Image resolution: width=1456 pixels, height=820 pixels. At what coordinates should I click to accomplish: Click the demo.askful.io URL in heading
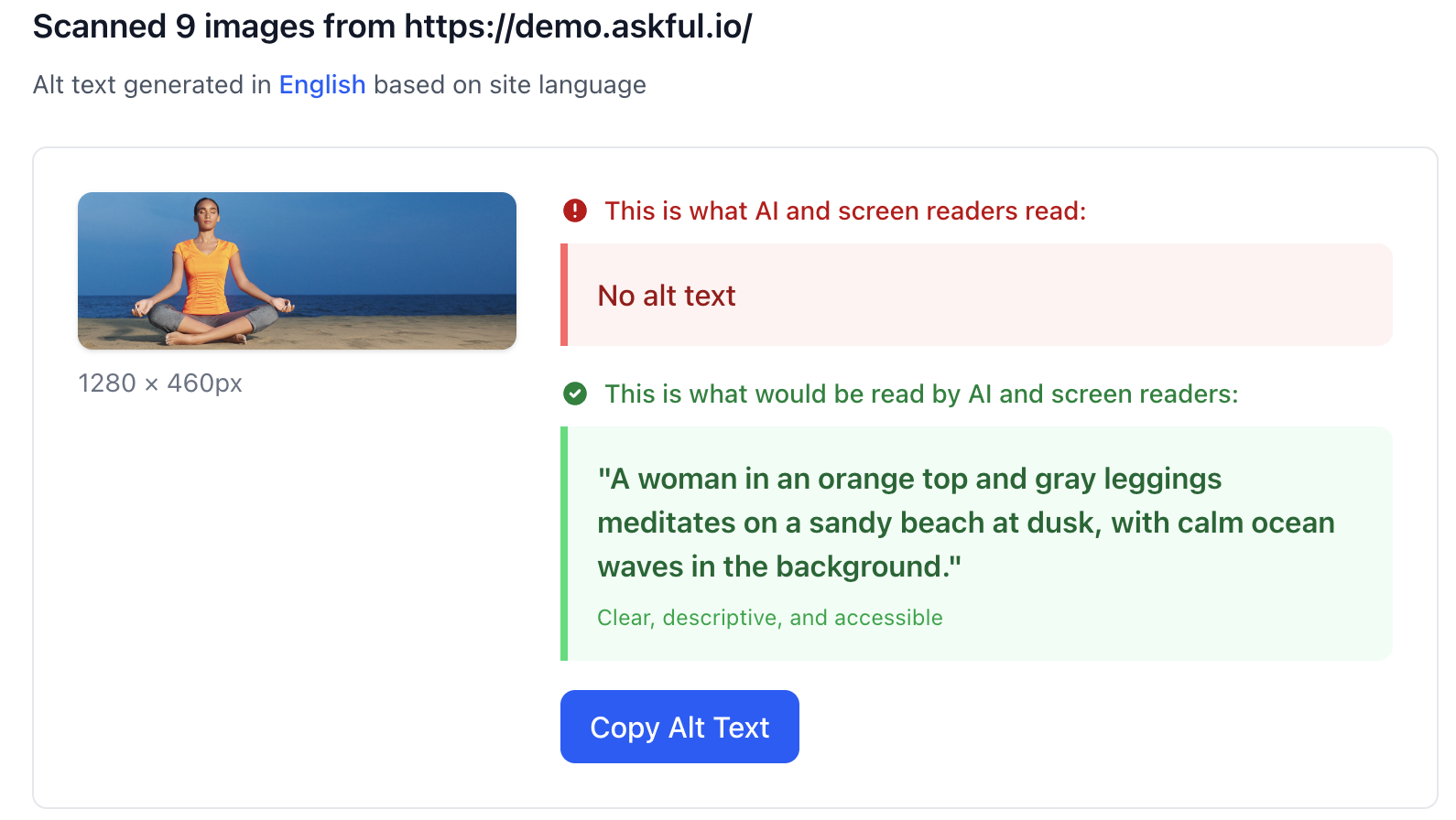578,26
